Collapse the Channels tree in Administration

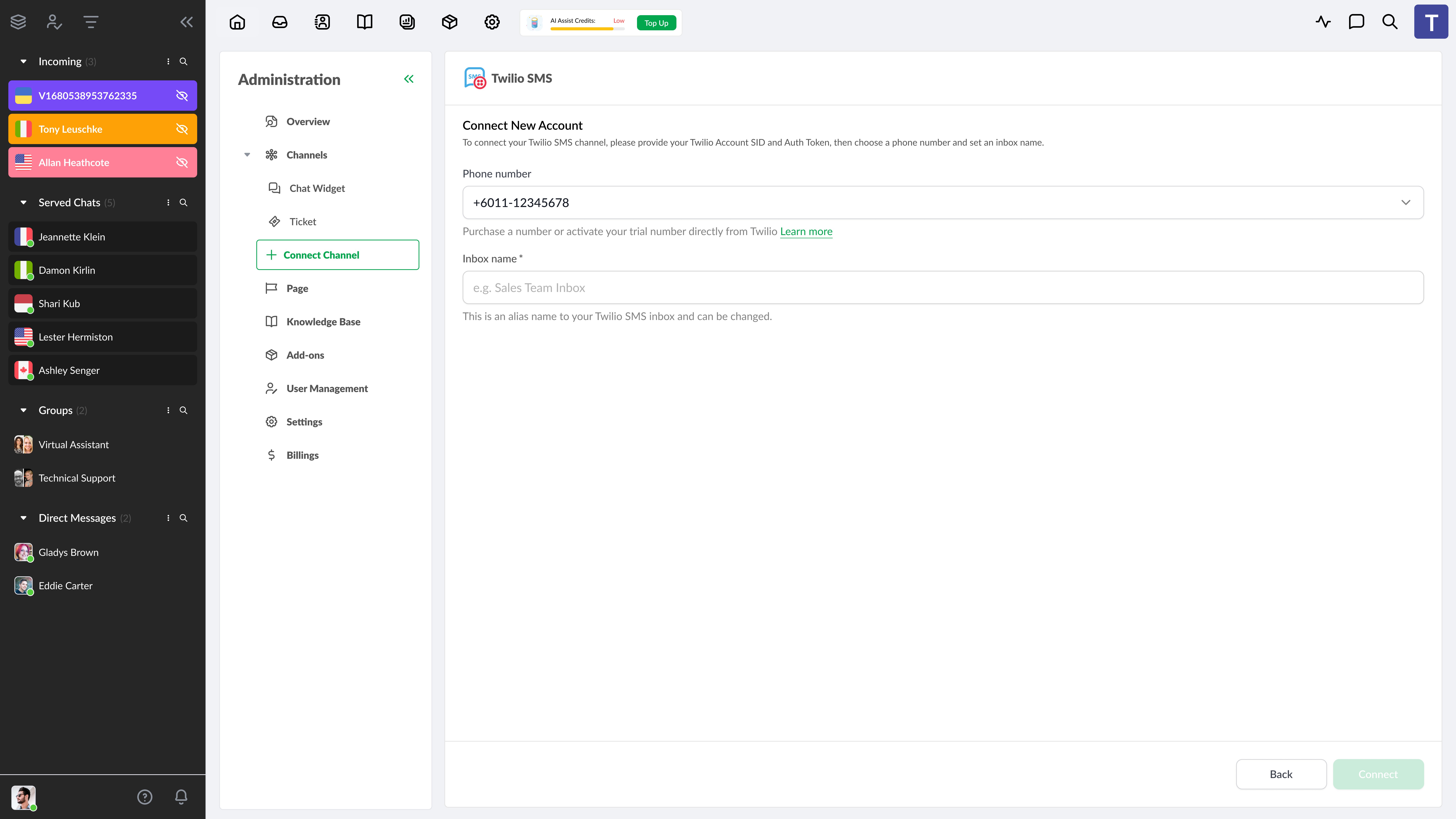(247, 155)
